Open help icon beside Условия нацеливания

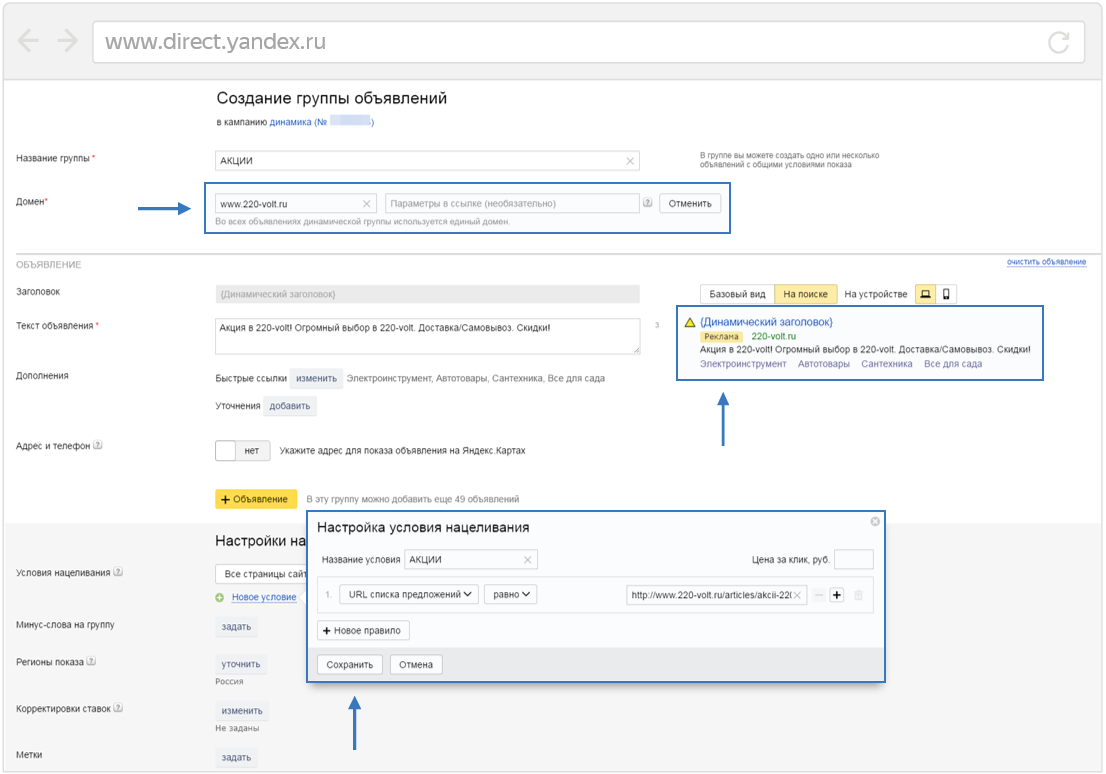(x=118, y=572)
